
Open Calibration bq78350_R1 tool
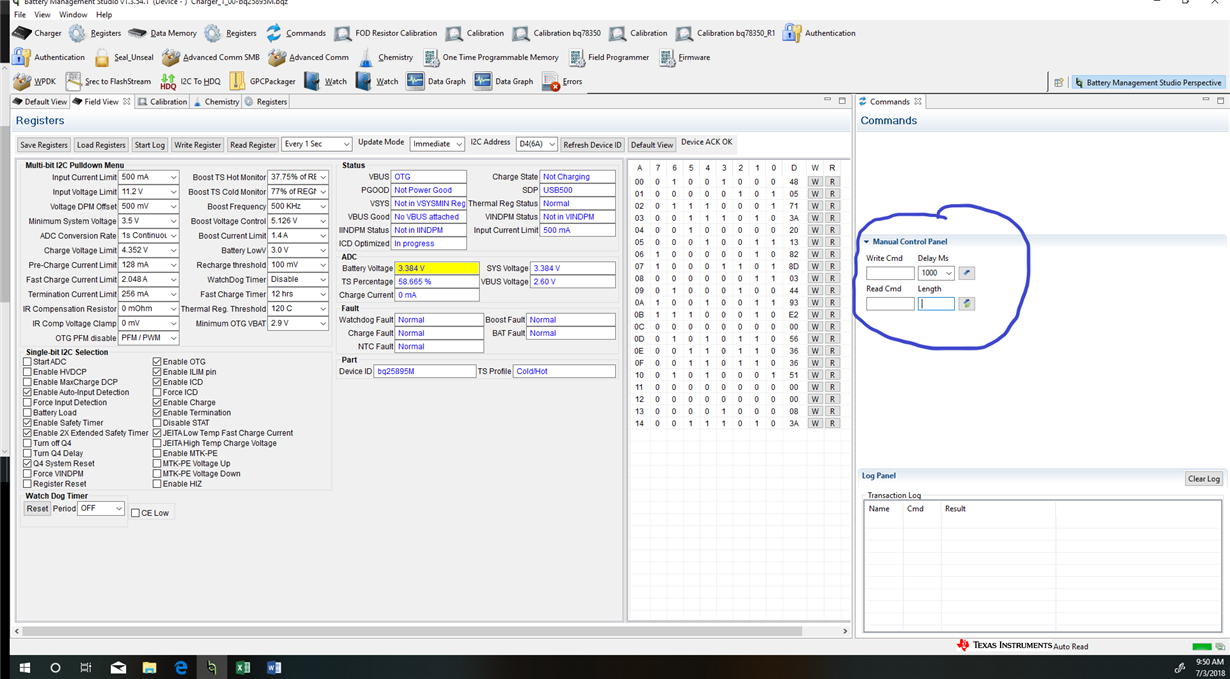[x=725, y=33]
